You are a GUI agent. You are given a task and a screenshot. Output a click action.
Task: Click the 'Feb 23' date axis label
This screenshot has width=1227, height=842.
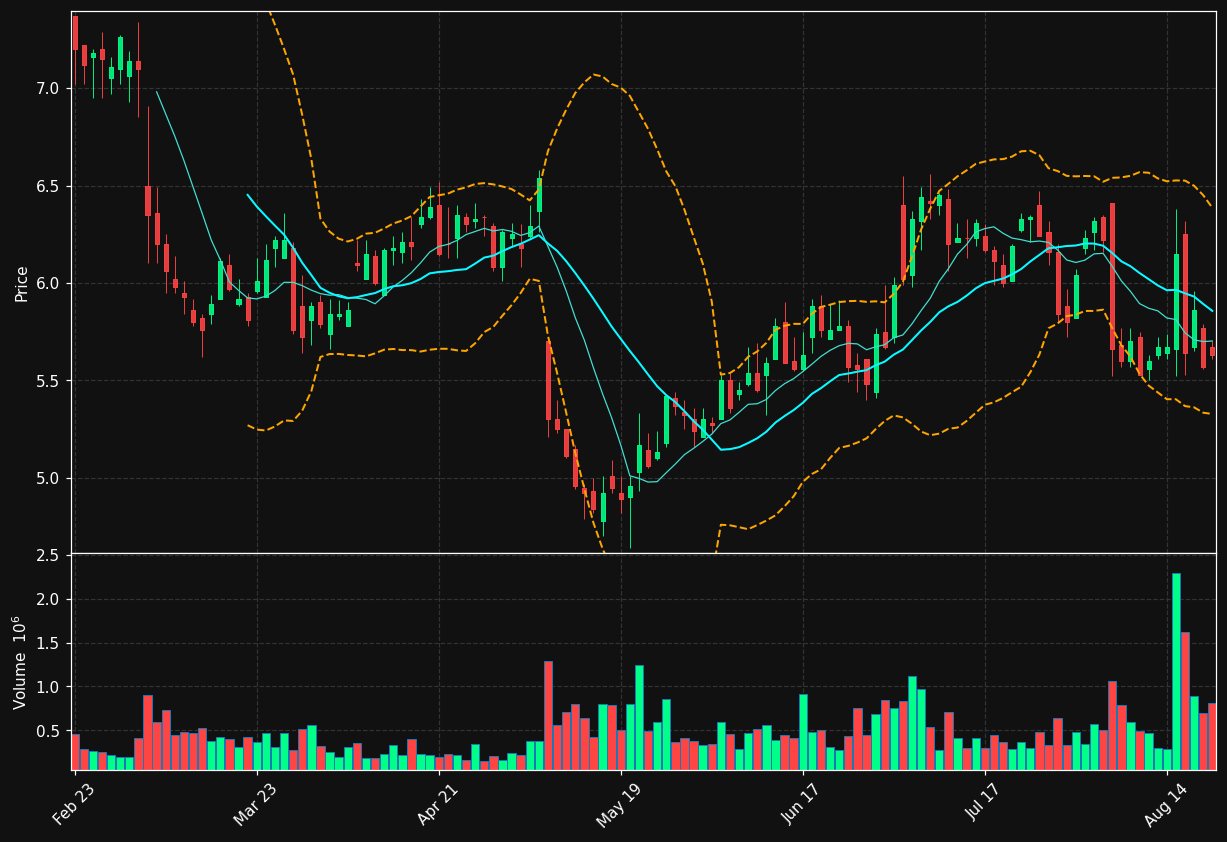tap(76, 806)
